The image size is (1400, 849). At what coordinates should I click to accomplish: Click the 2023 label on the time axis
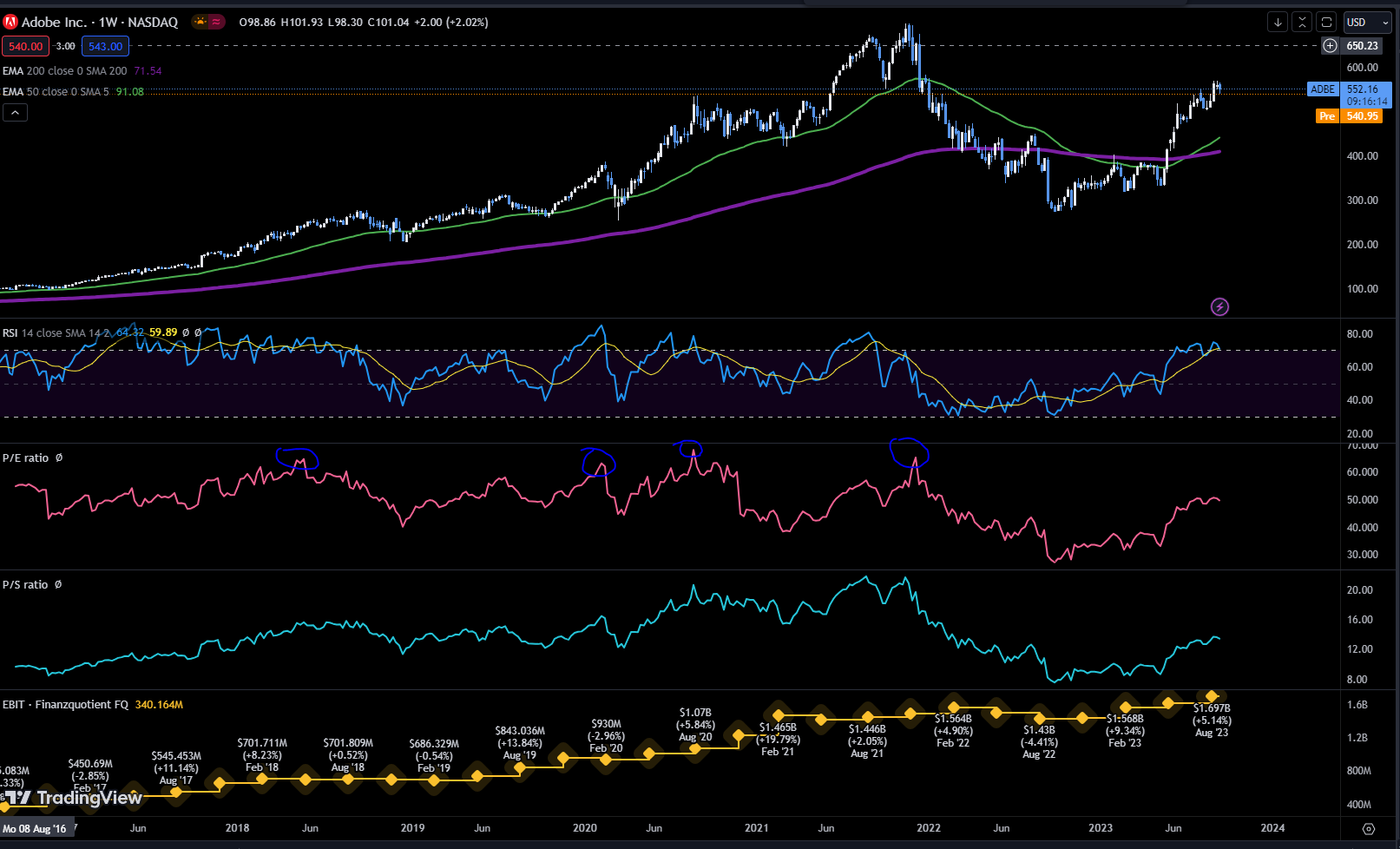pos(1101,828)
